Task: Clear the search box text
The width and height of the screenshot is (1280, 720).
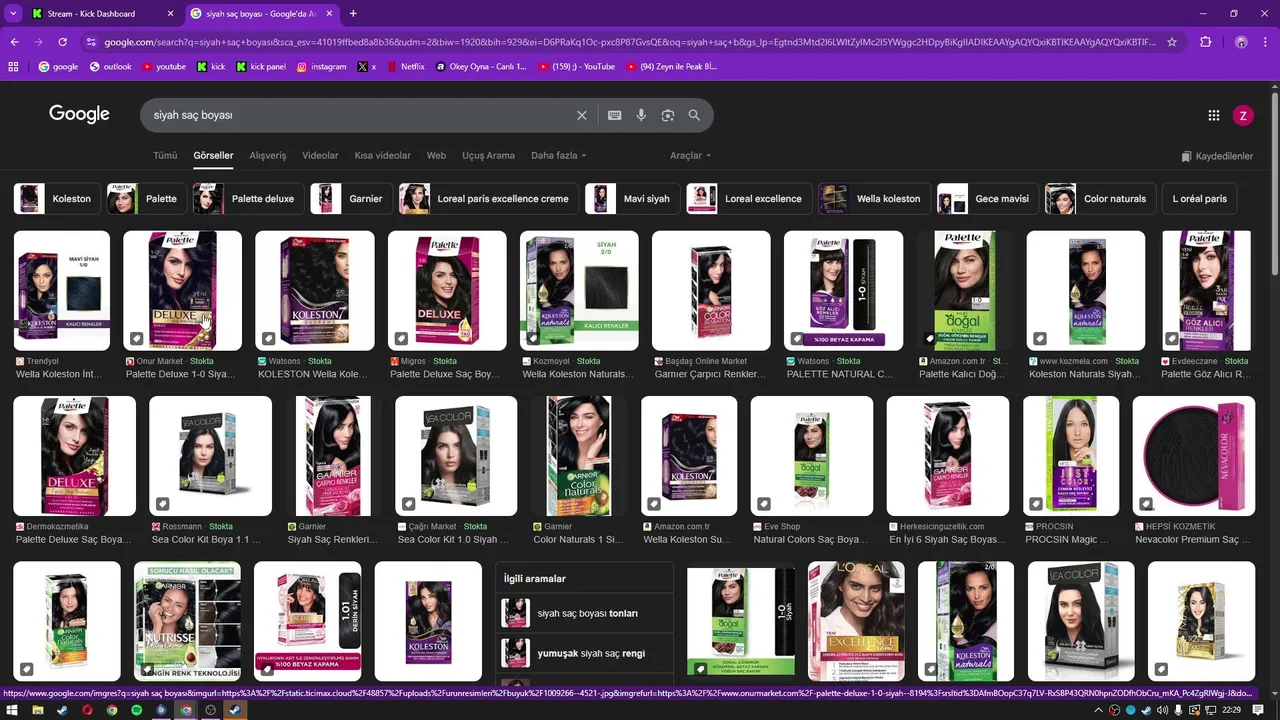Action: point(581,115)
